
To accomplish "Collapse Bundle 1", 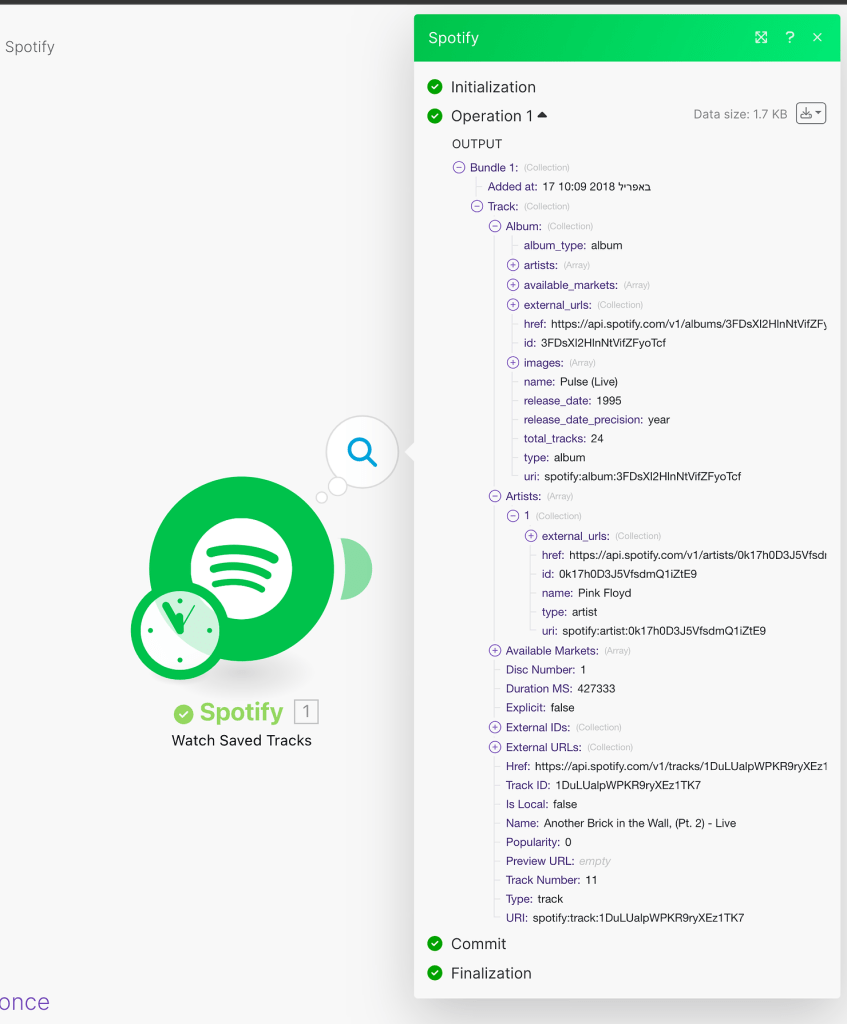I will [x=460, y=167].
